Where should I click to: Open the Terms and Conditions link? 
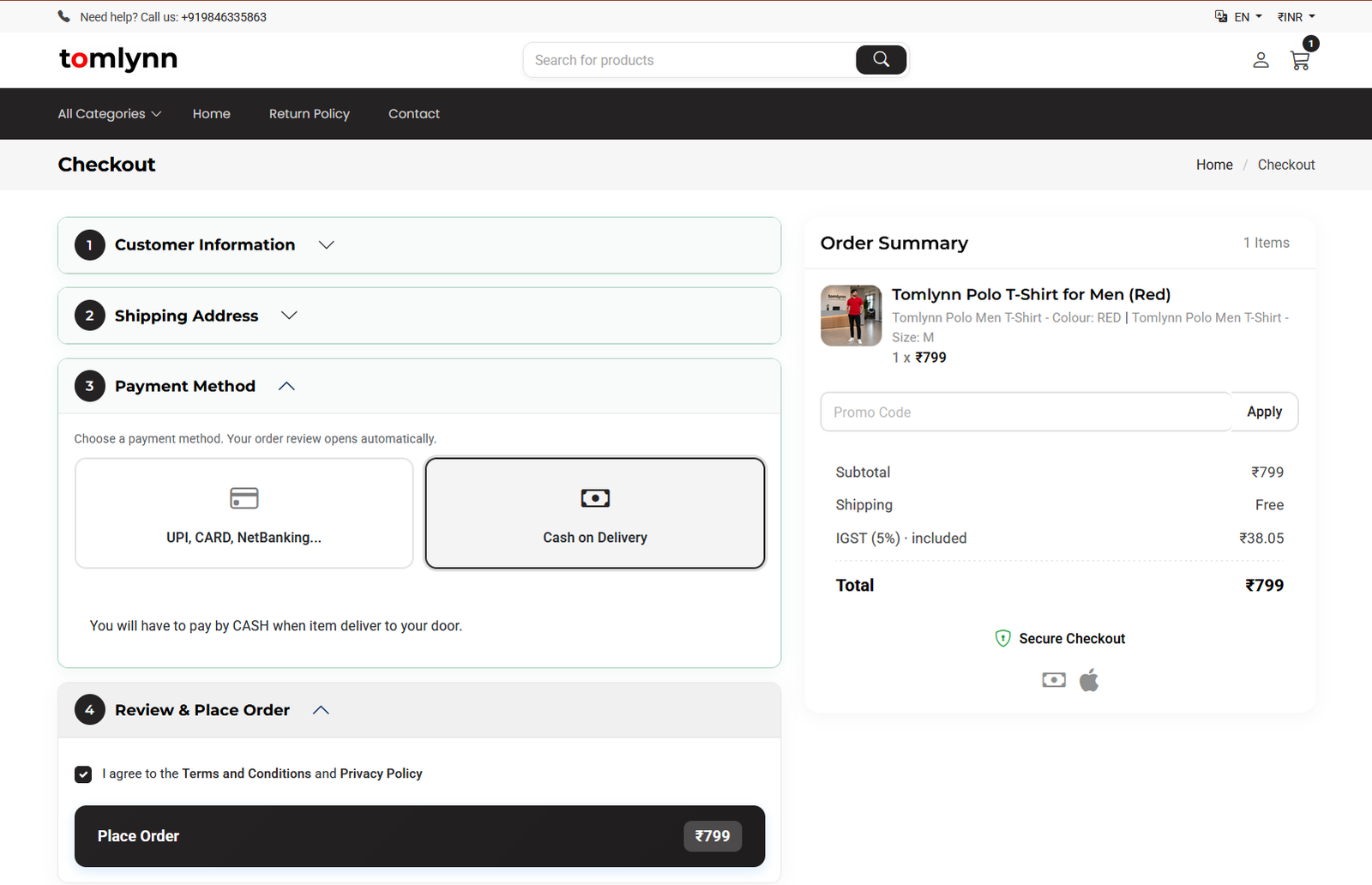tap(246, 774)
